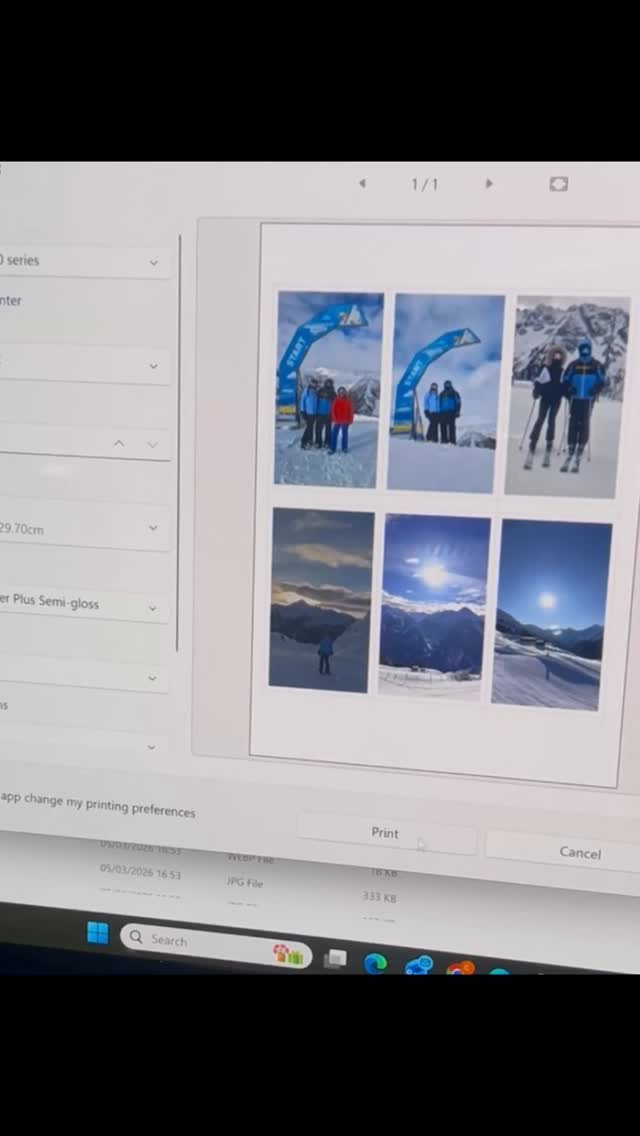Screen dimensions: 640x1136
Task: Click the settings panel vertical scrollbar
Action: pyautogui.click(x=178, y=442)
